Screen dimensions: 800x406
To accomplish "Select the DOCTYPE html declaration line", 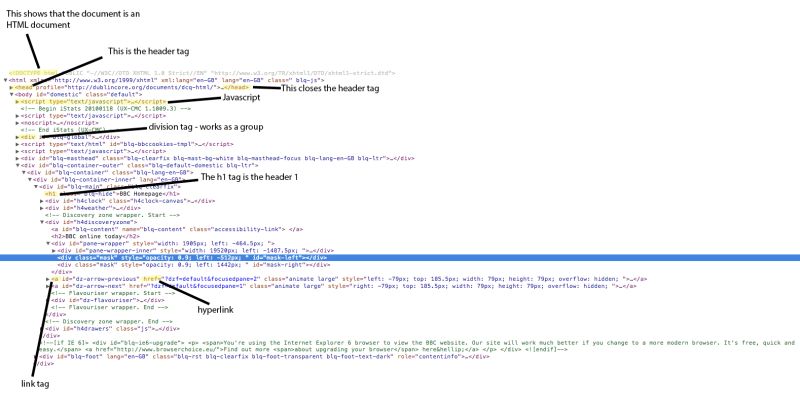I will pos(202,73).
